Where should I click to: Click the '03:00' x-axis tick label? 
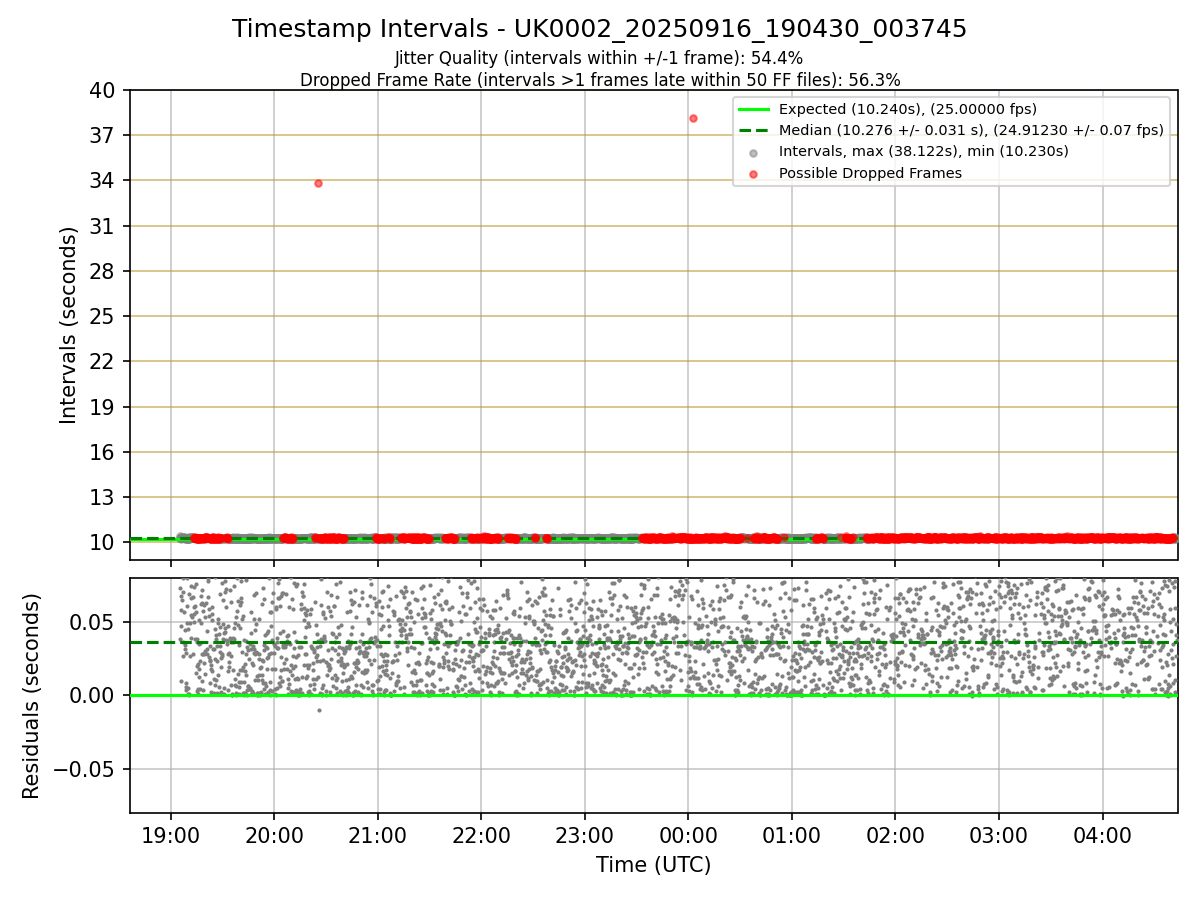click(x=999, y=835)
